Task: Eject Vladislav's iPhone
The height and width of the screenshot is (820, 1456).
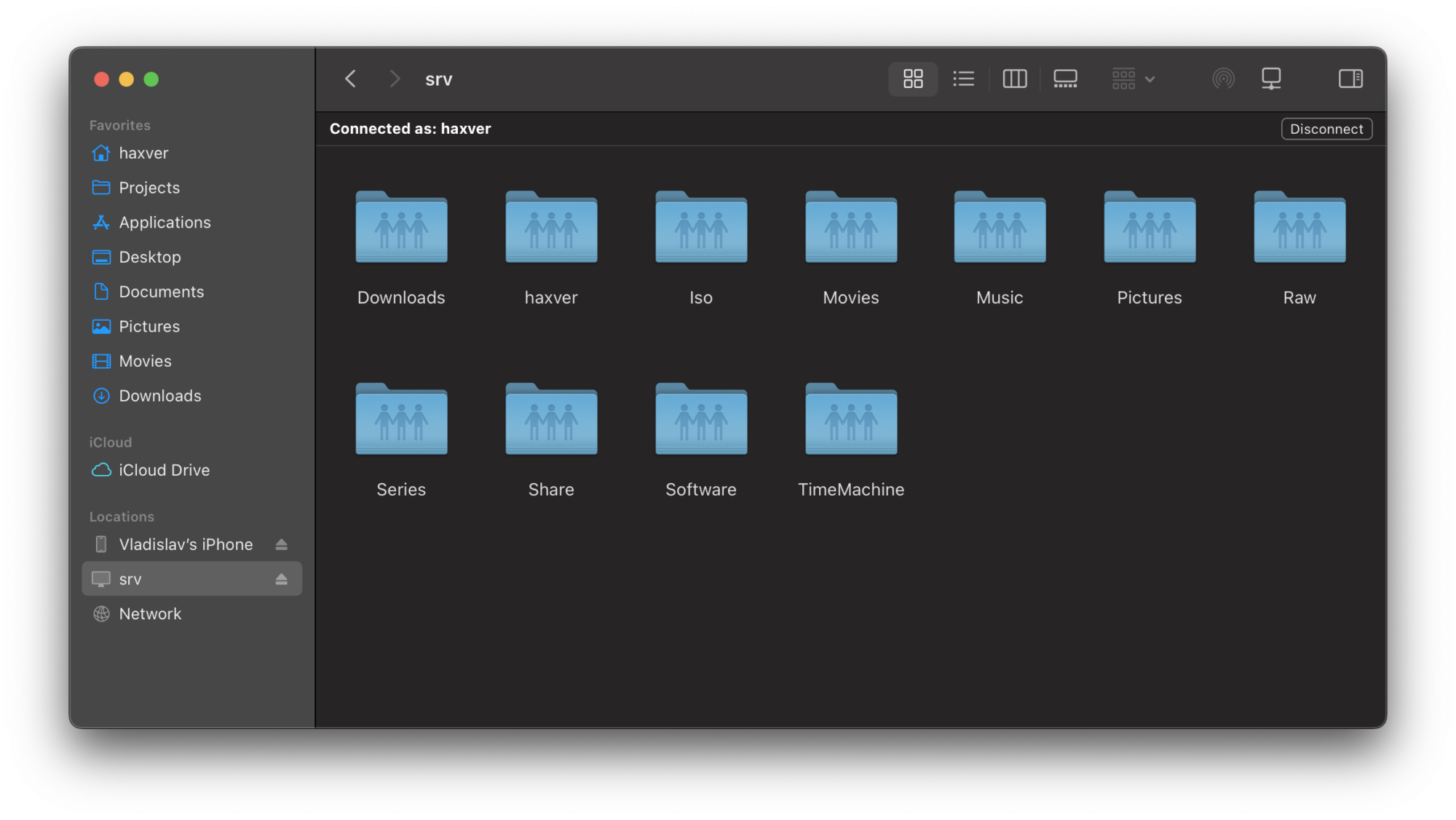Action: click(282, 544)
